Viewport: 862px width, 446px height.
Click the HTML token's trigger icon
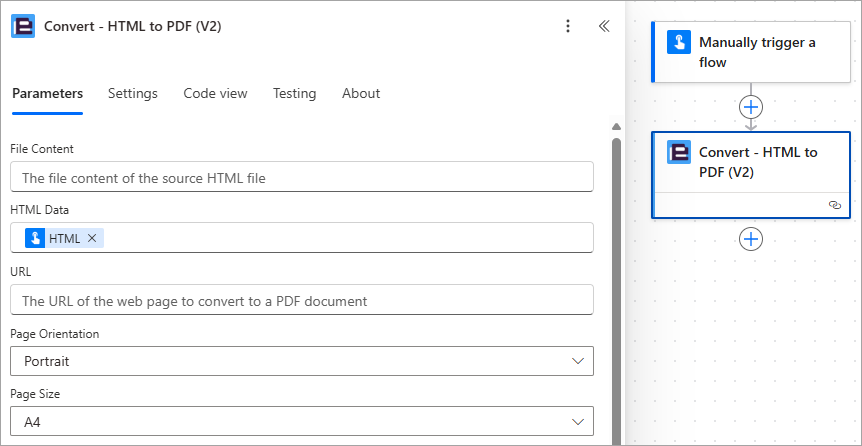(x=35, y=238)
